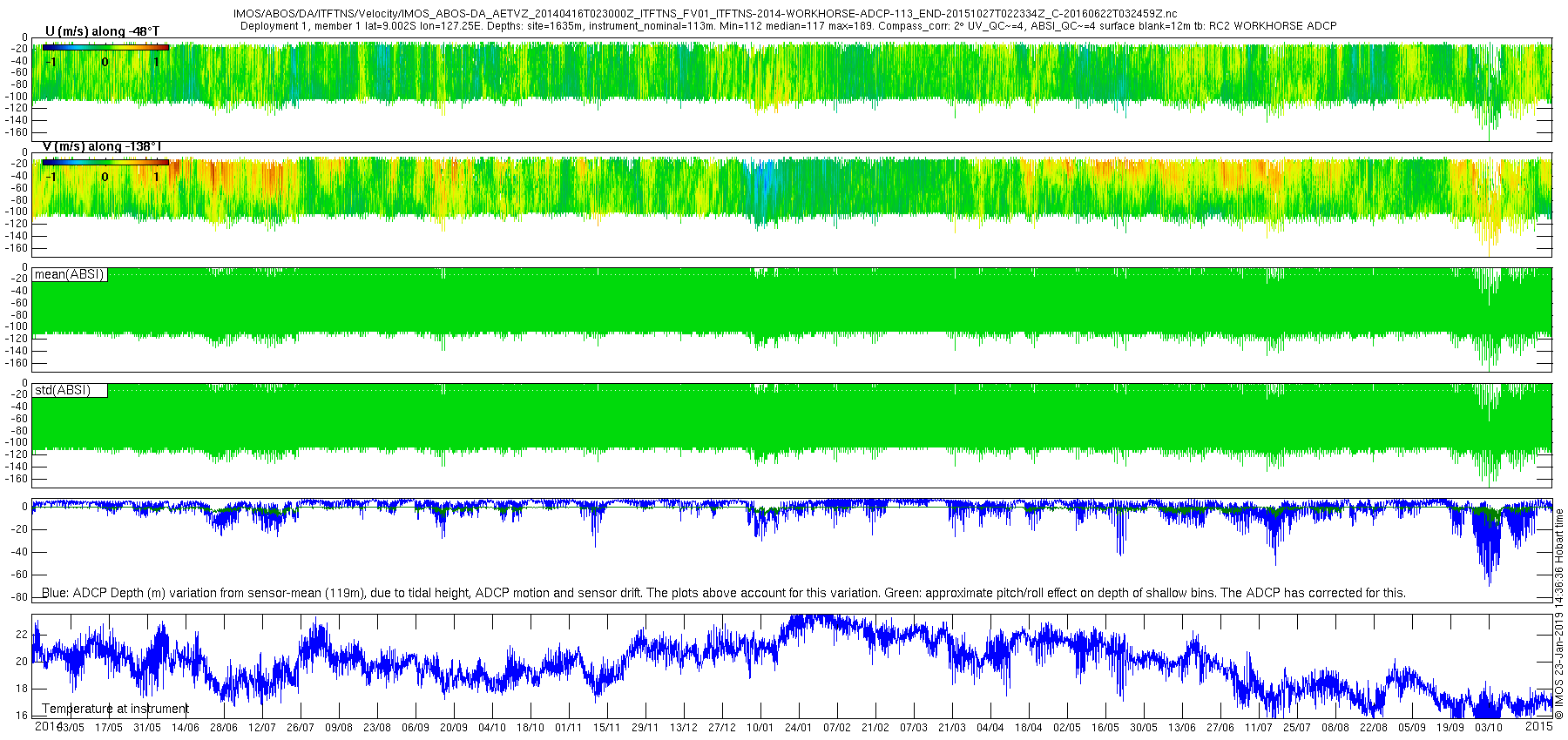The image size is (1568, 740).
Task: Click the 'Temperature at instrument' label
Action: [115, 709]
